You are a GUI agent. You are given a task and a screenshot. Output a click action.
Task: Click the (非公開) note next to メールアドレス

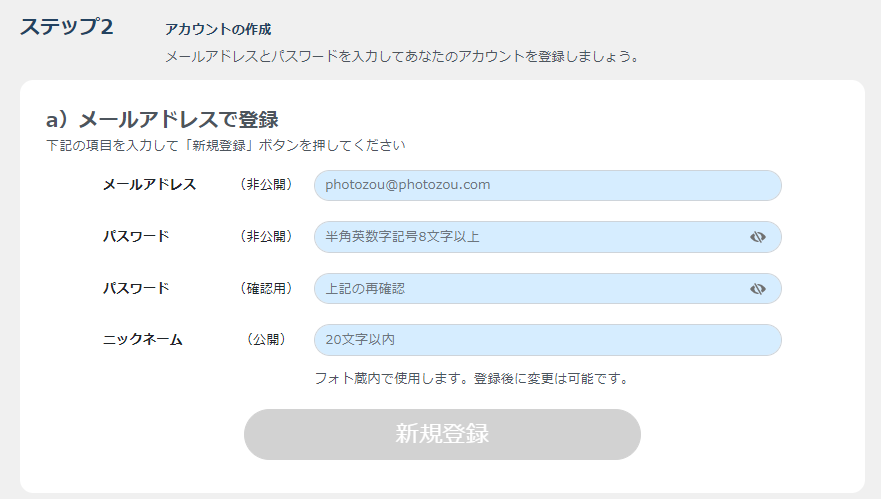tap(266, 184)
